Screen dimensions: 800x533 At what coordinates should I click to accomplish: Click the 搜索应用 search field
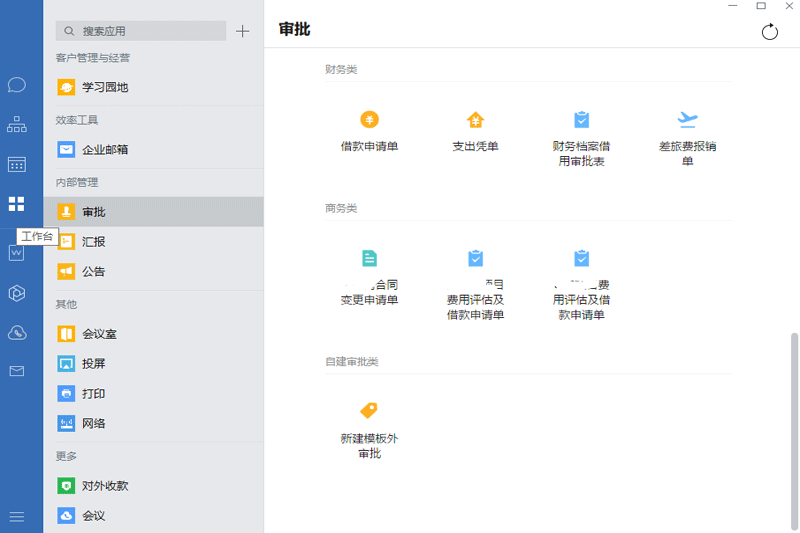tap(140, 32)
